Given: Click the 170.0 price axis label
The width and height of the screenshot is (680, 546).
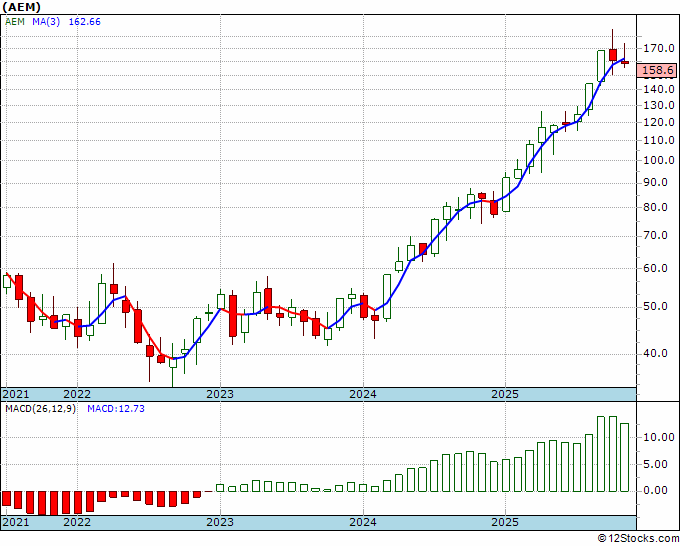Looking at the screenshot, I should coord(658,48).
